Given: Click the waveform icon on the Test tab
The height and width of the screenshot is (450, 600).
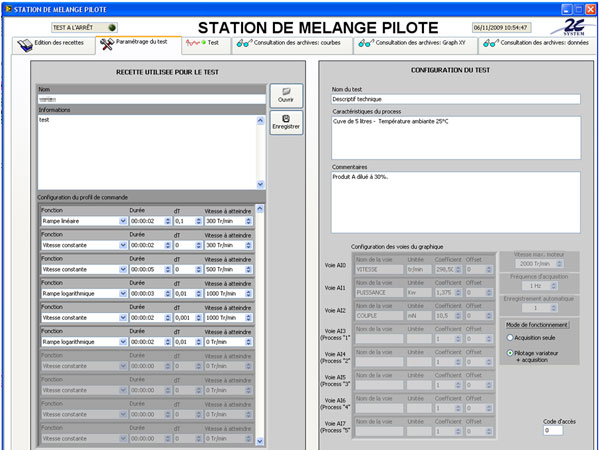Looking at the screenshot, I should (x=192, y=44).
